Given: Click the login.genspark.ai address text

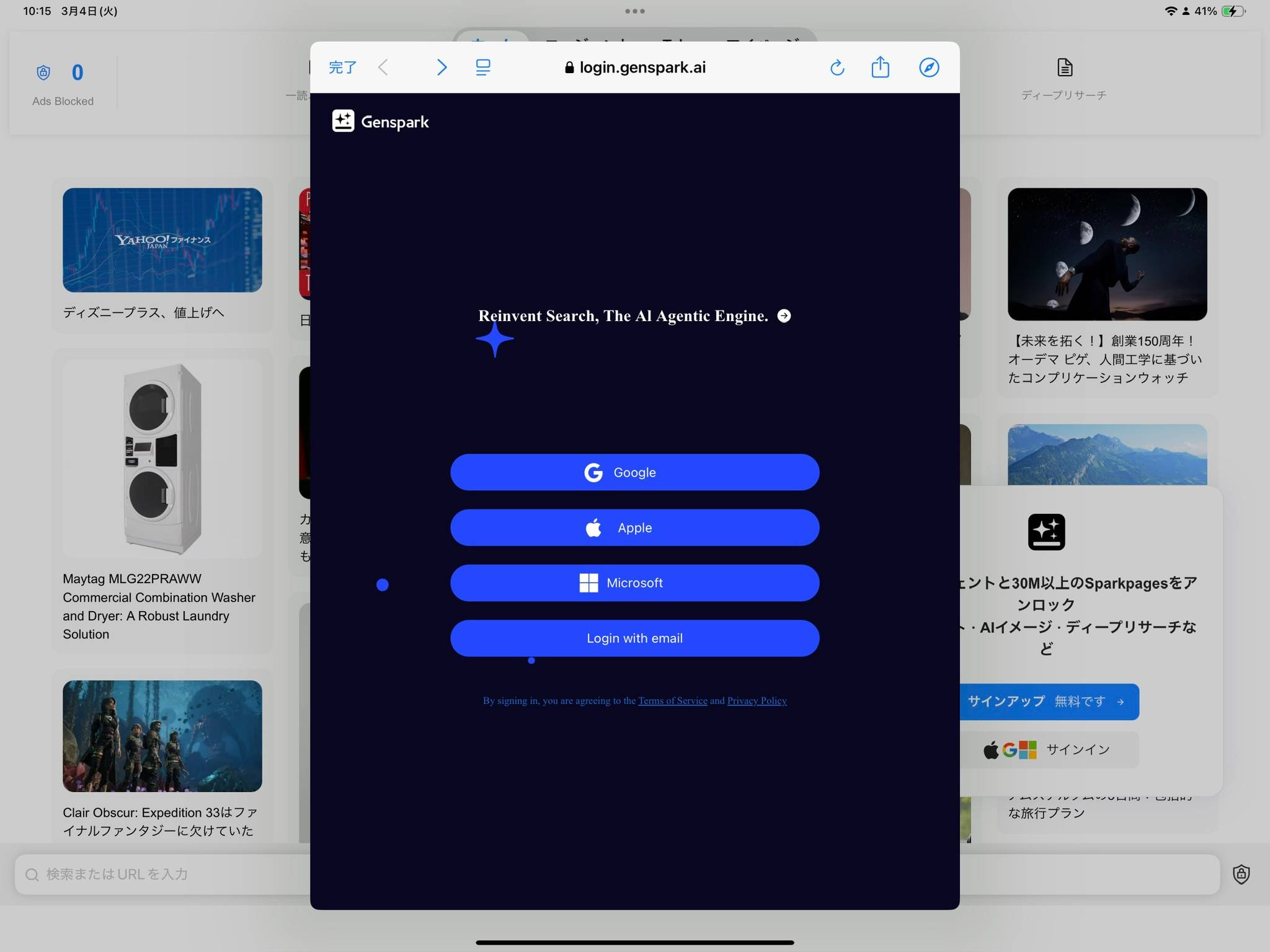Looking at the screenshot, I should (642, 67).
